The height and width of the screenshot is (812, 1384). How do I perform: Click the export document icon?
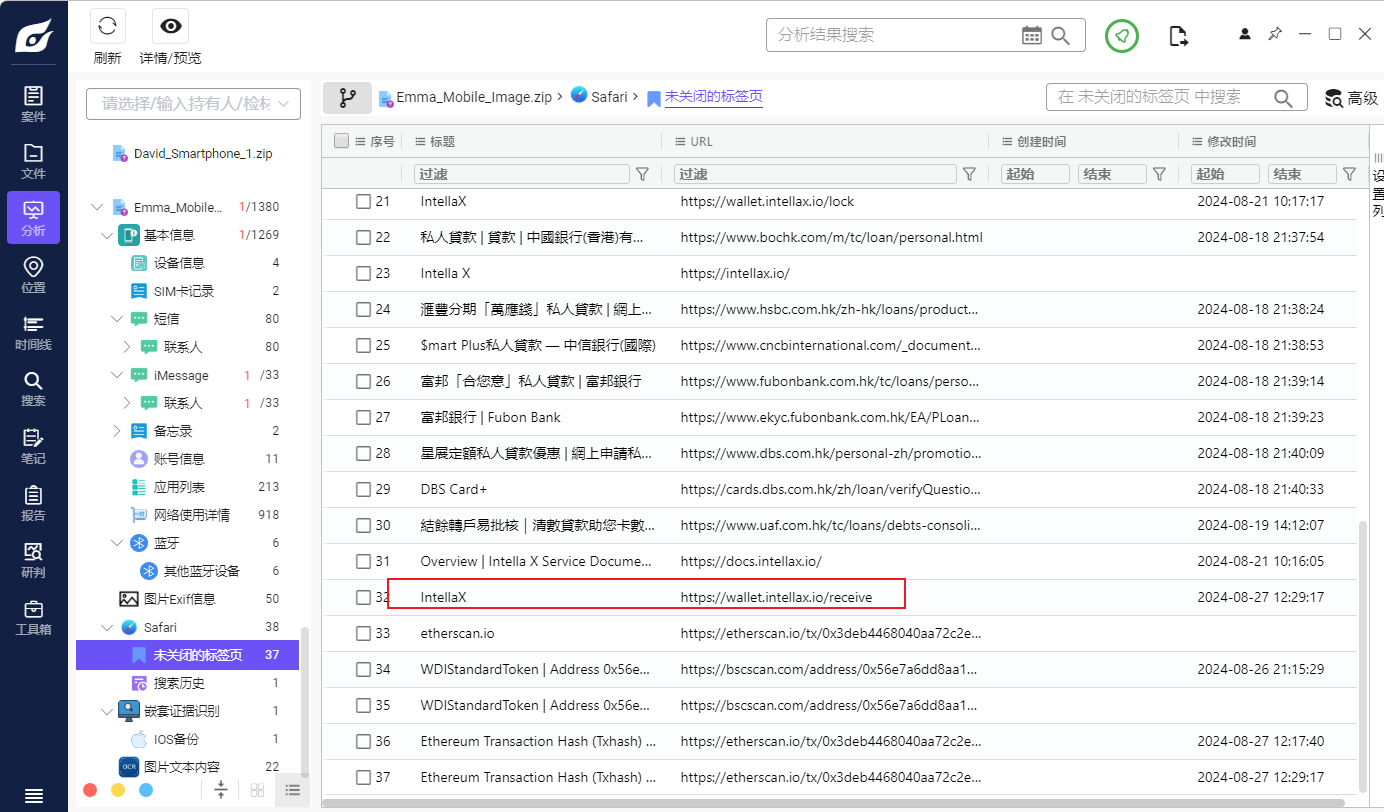pyautogui.click(x=1179, y=36)
